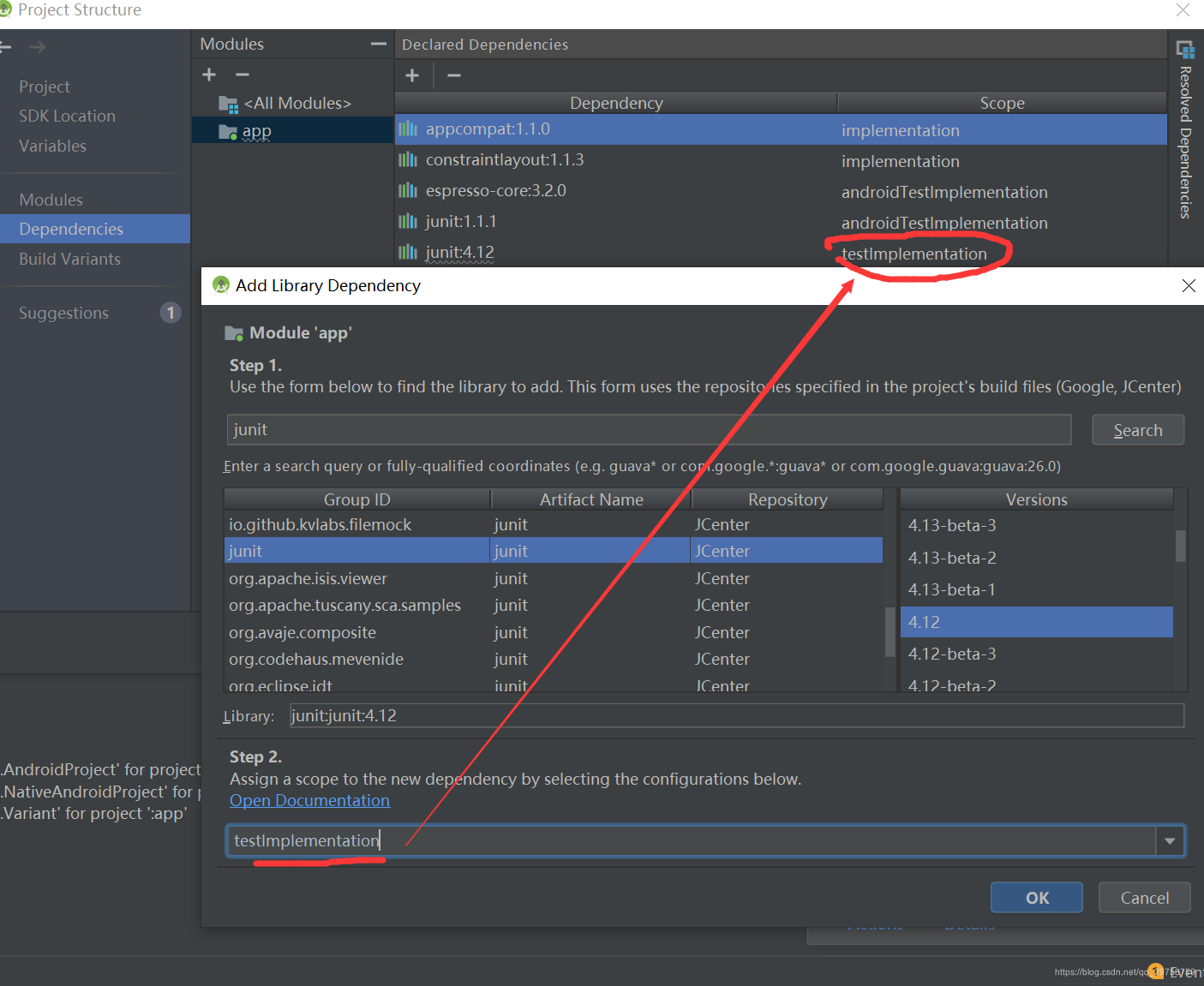
Task: Select the junit:4.12 dependency row
Action: click(x=781, y=253)
